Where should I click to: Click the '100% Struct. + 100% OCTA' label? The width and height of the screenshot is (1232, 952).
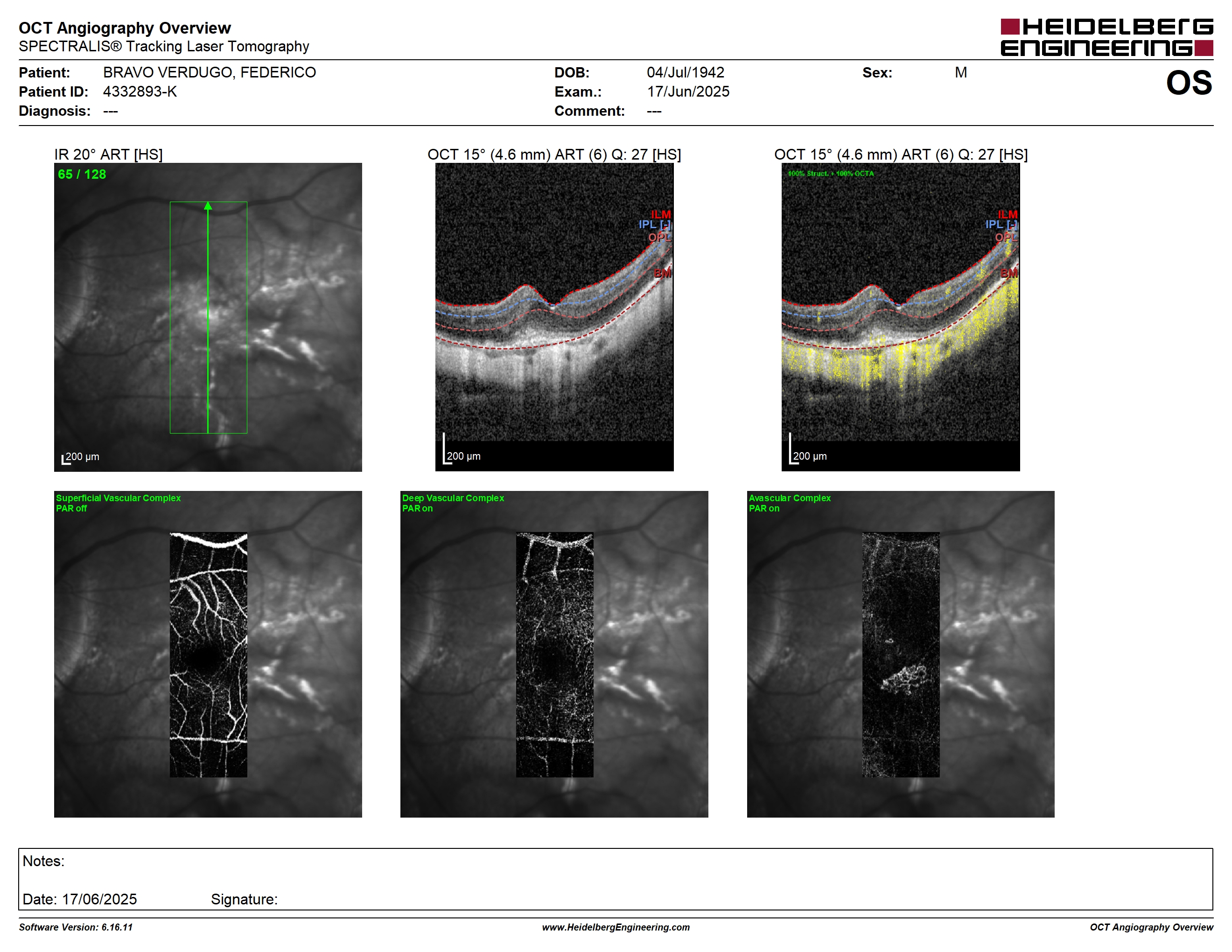click(830, 173)
